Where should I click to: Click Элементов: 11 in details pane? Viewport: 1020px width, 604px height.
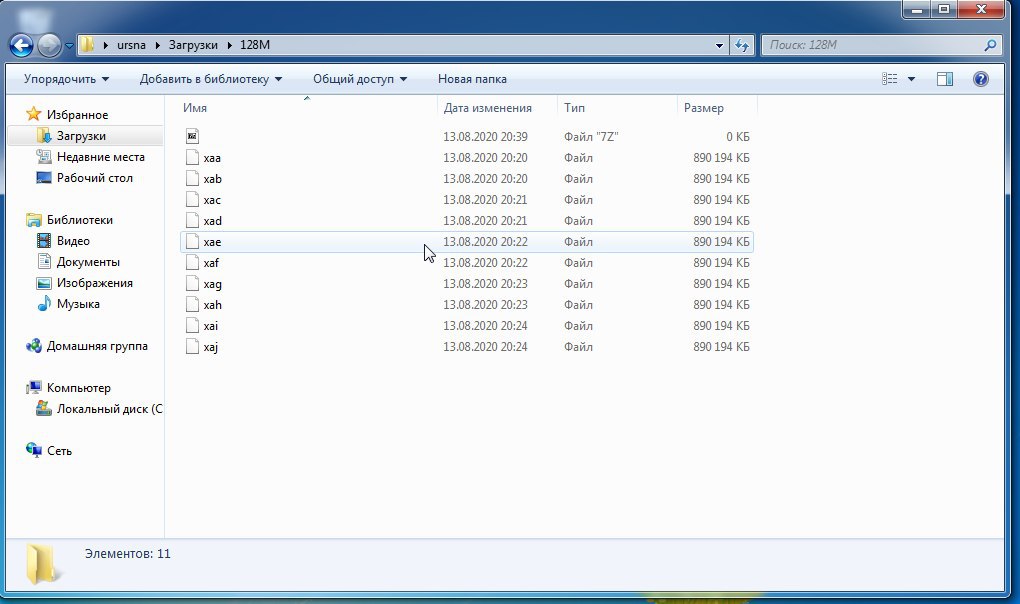[x=128, y=554]
